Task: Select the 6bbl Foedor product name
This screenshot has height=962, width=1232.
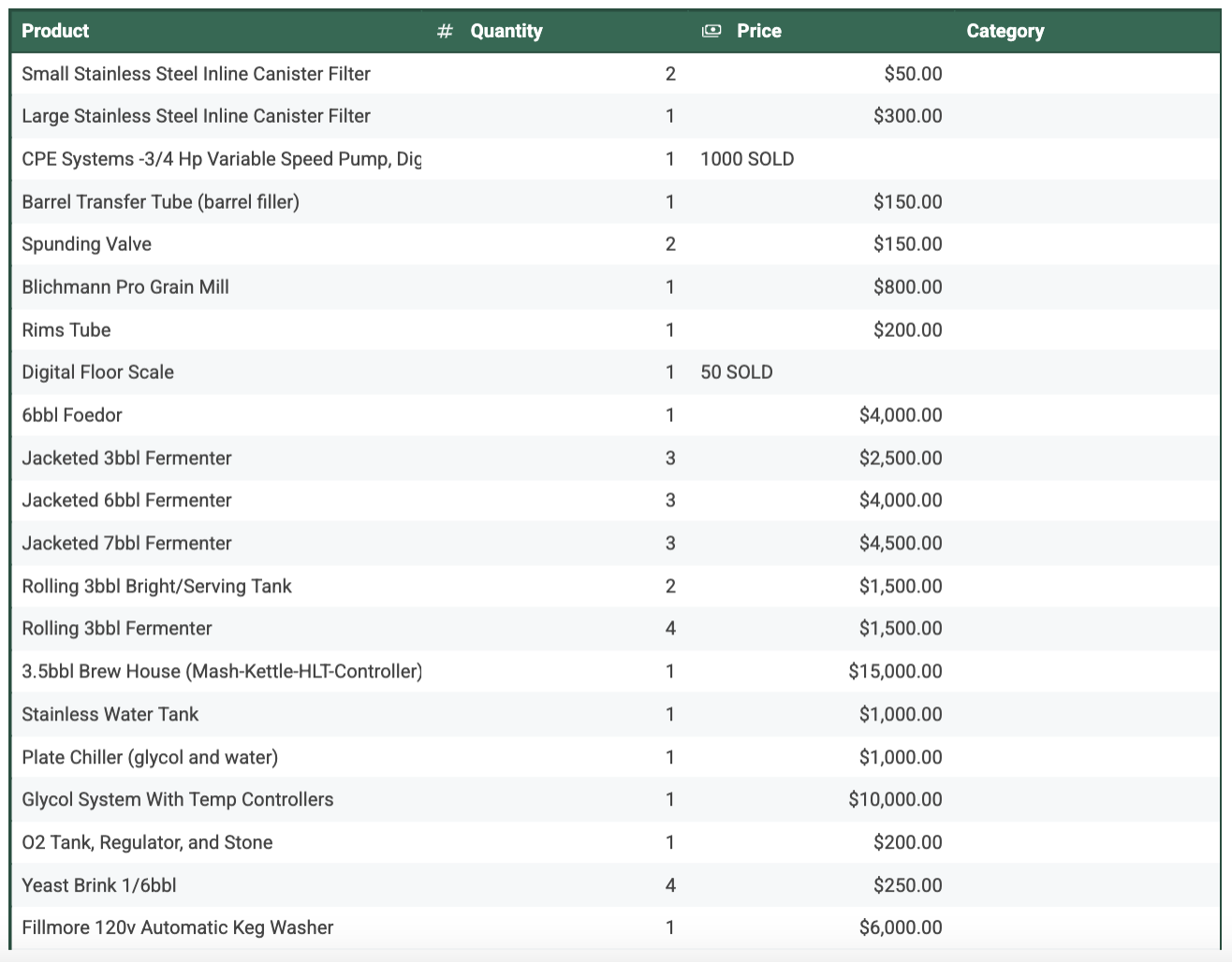Action: [x=72, y=415]
